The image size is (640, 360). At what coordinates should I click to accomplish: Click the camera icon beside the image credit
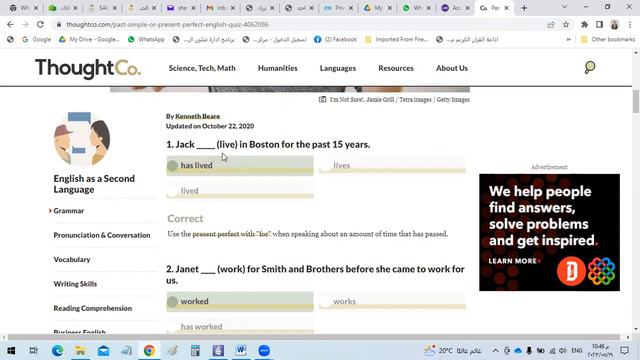(x=322, y=100)
